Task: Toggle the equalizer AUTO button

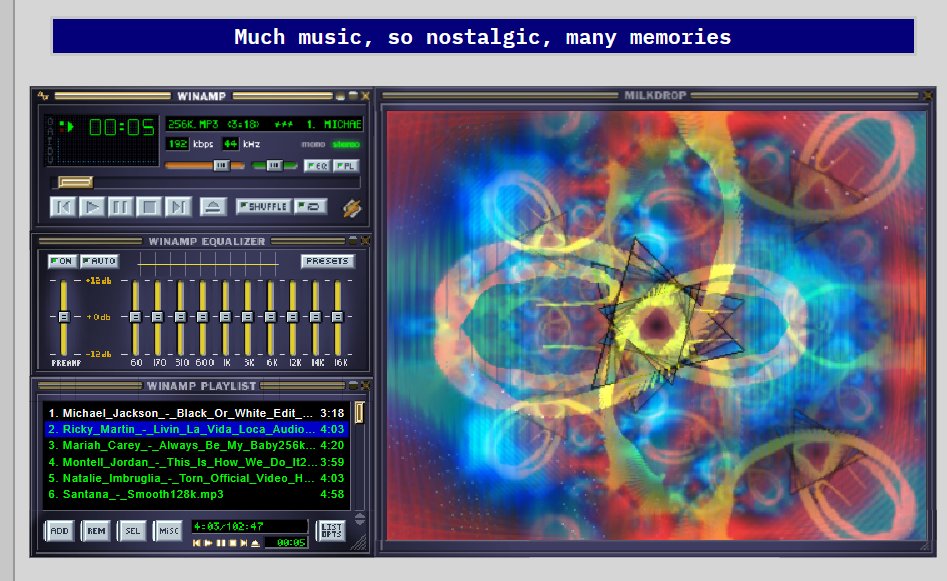Action: point(100,261)
